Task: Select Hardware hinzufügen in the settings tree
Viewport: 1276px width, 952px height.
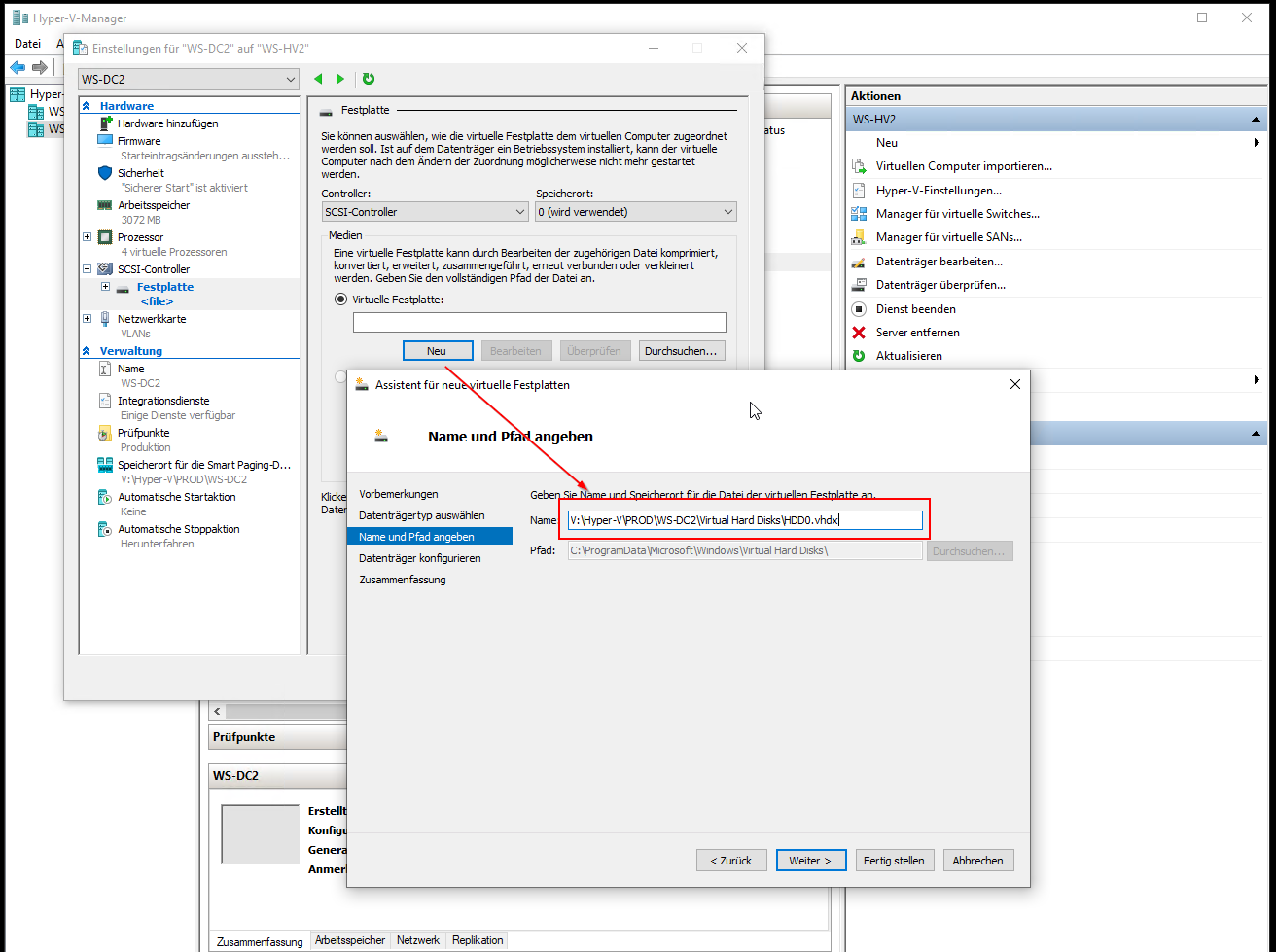Action: (167, 123)
